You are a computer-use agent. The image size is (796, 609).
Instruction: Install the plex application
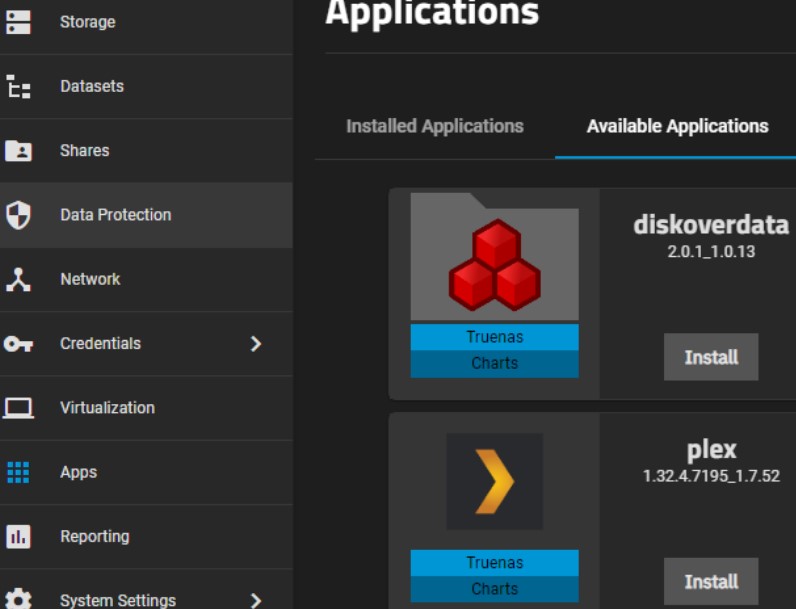[x=711, y=582]
